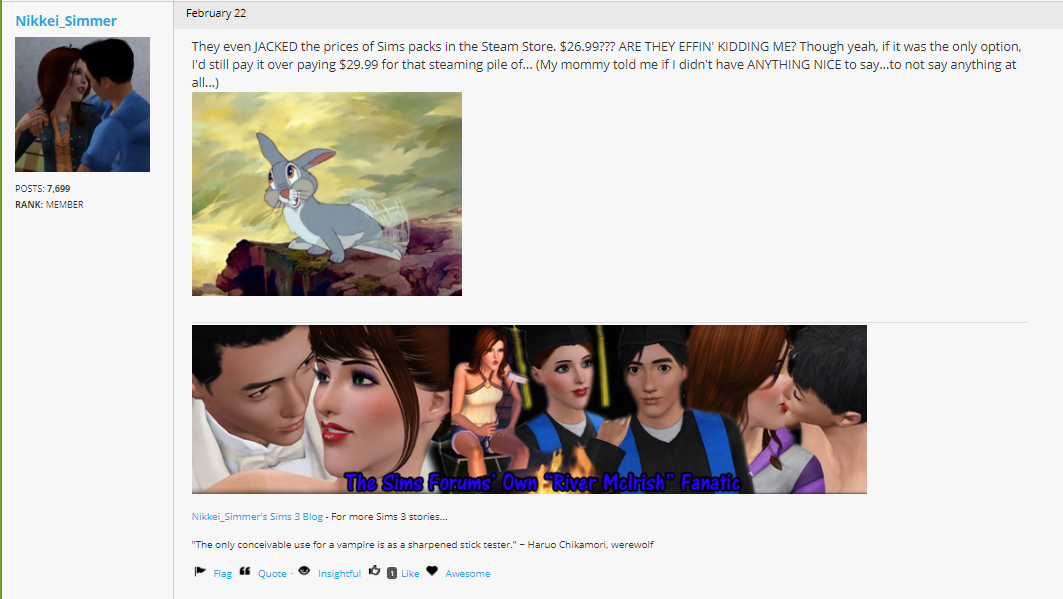Viewport: 1063px width, 599px height.
Task: Click the quotation marks icon
Action: (245, 572)
